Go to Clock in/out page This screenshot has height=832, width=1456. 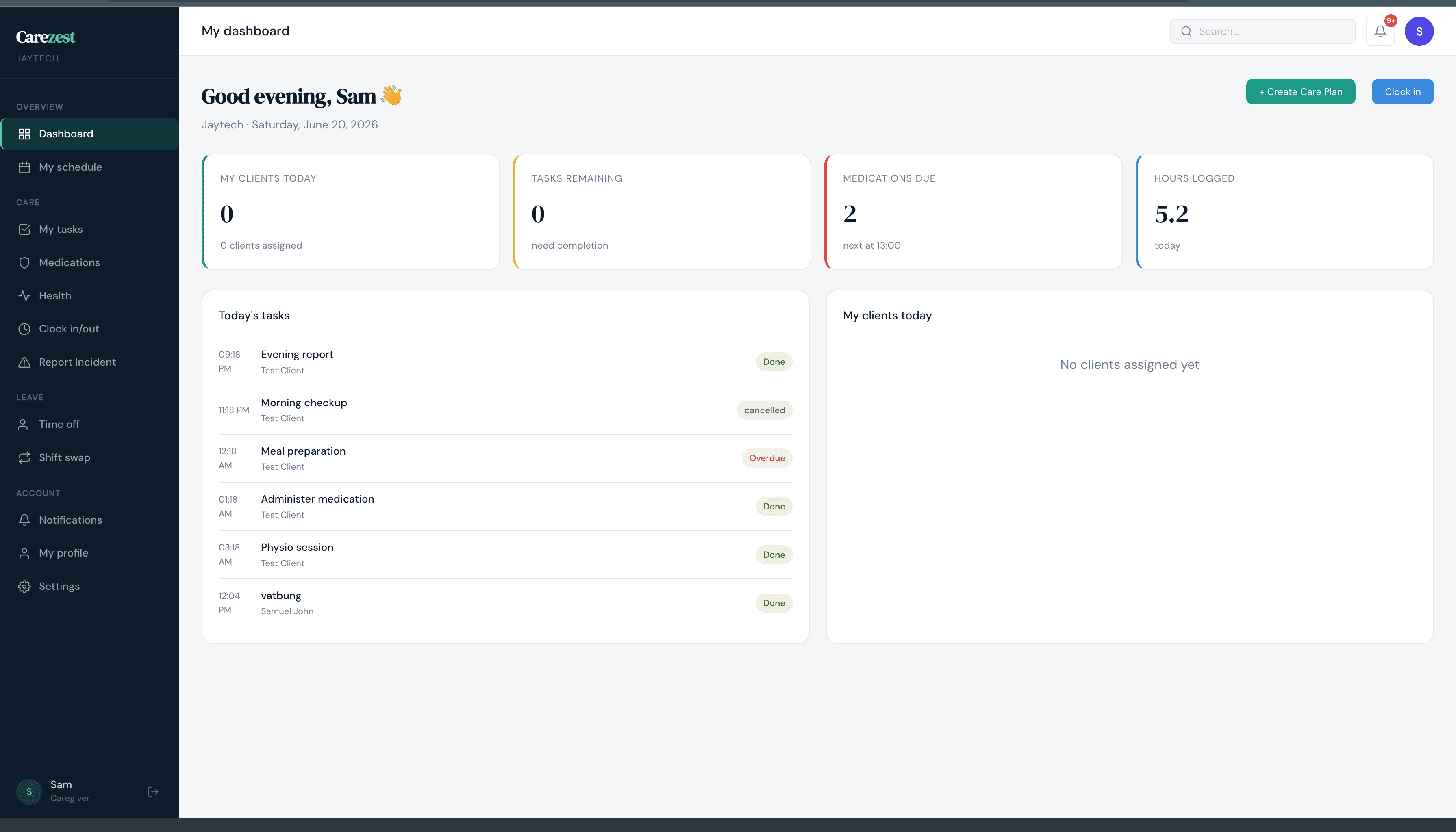[x=90, y=329]
